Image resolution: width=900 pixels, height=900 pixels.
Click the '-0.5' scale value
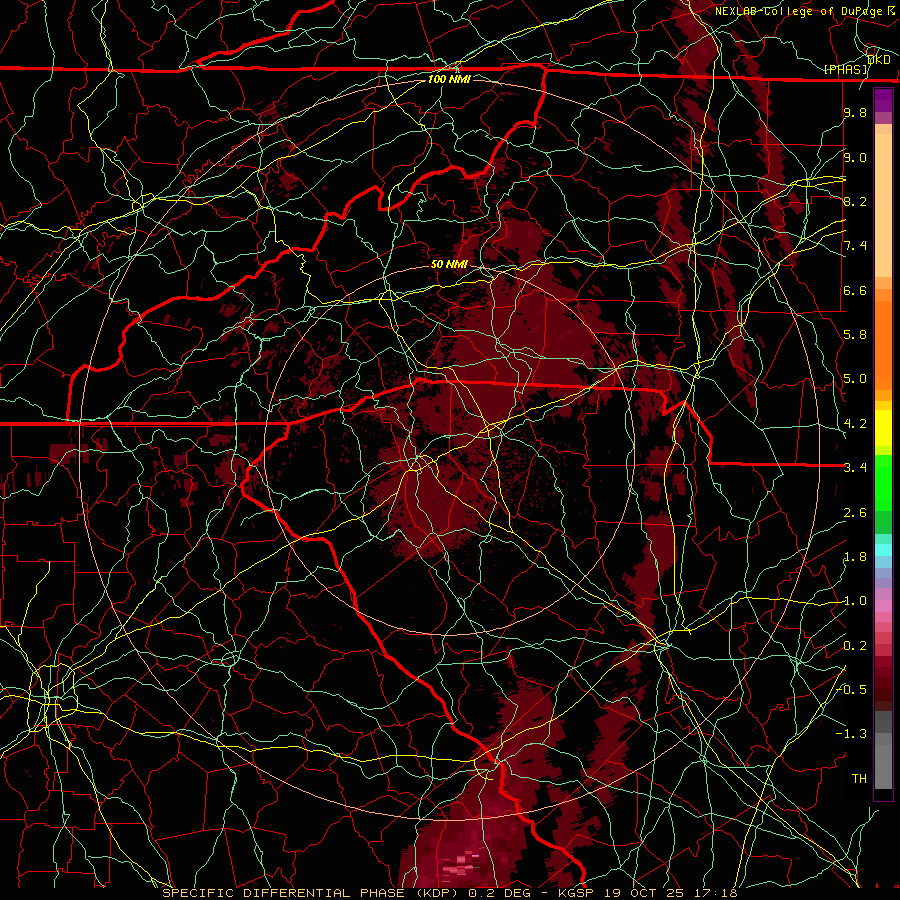(x=852, y=690)
